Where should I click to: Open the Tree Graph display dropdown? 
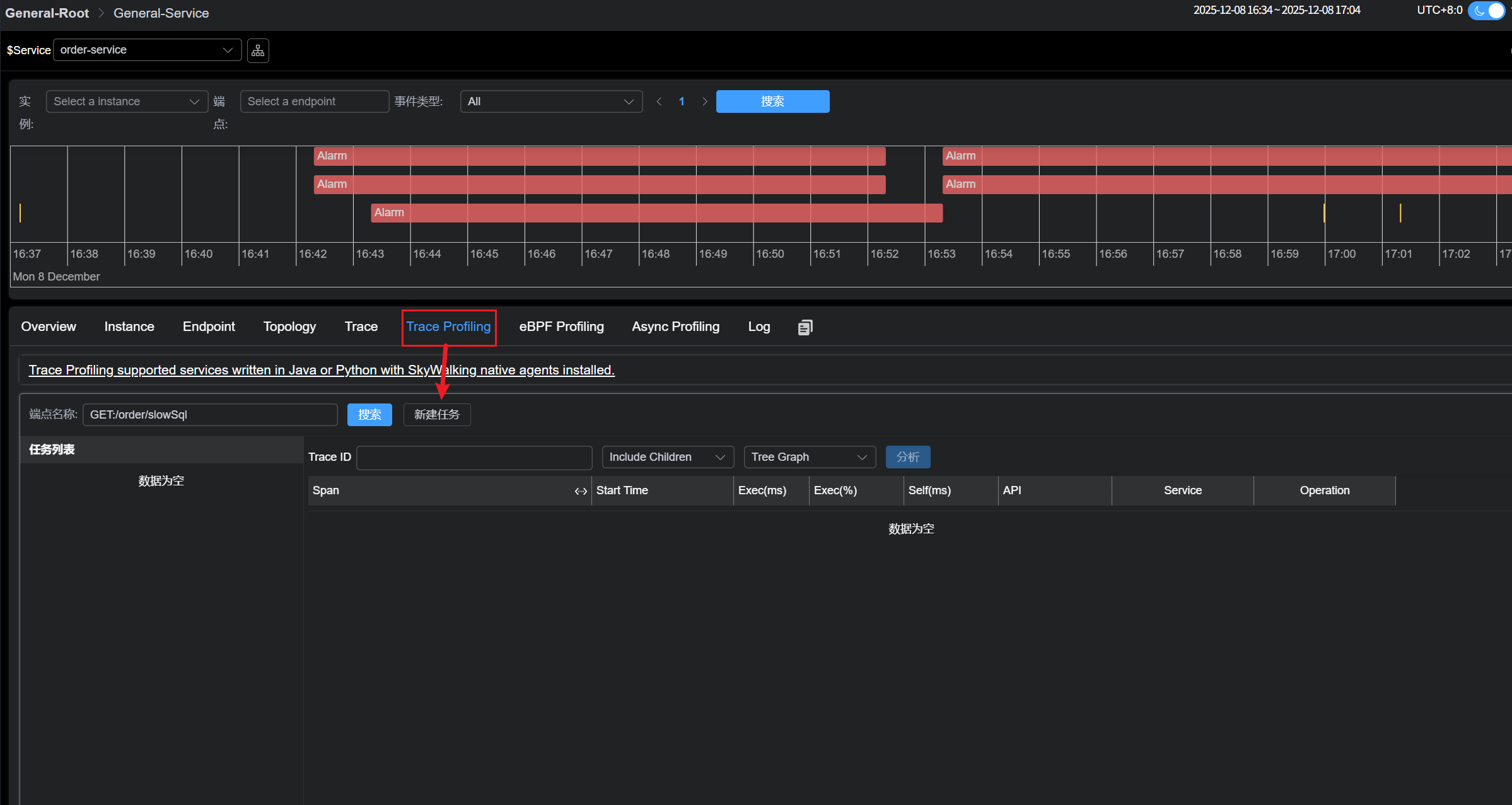[809, 457]
